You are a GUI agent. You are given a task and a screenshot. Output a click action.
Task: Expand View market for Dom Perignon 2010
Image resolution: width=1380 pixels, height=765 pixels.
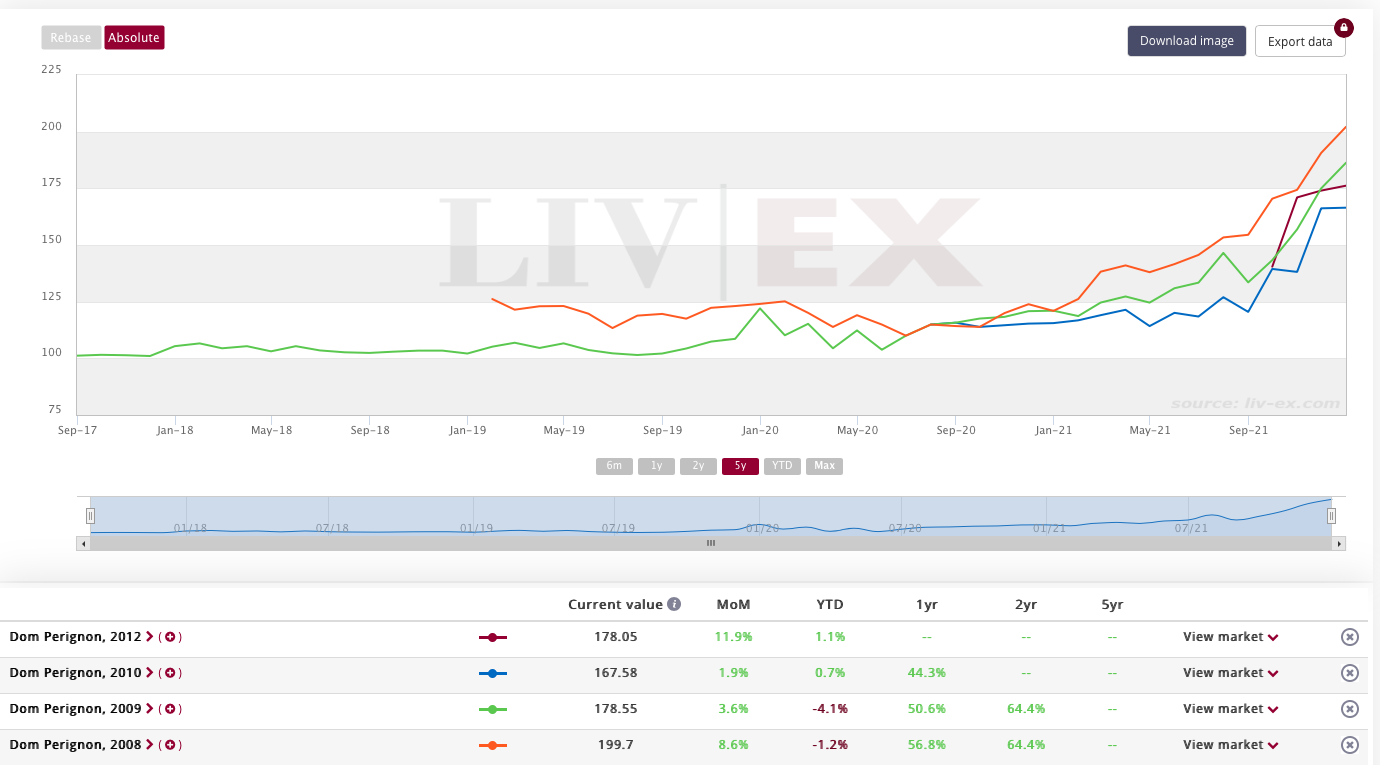1230,673
